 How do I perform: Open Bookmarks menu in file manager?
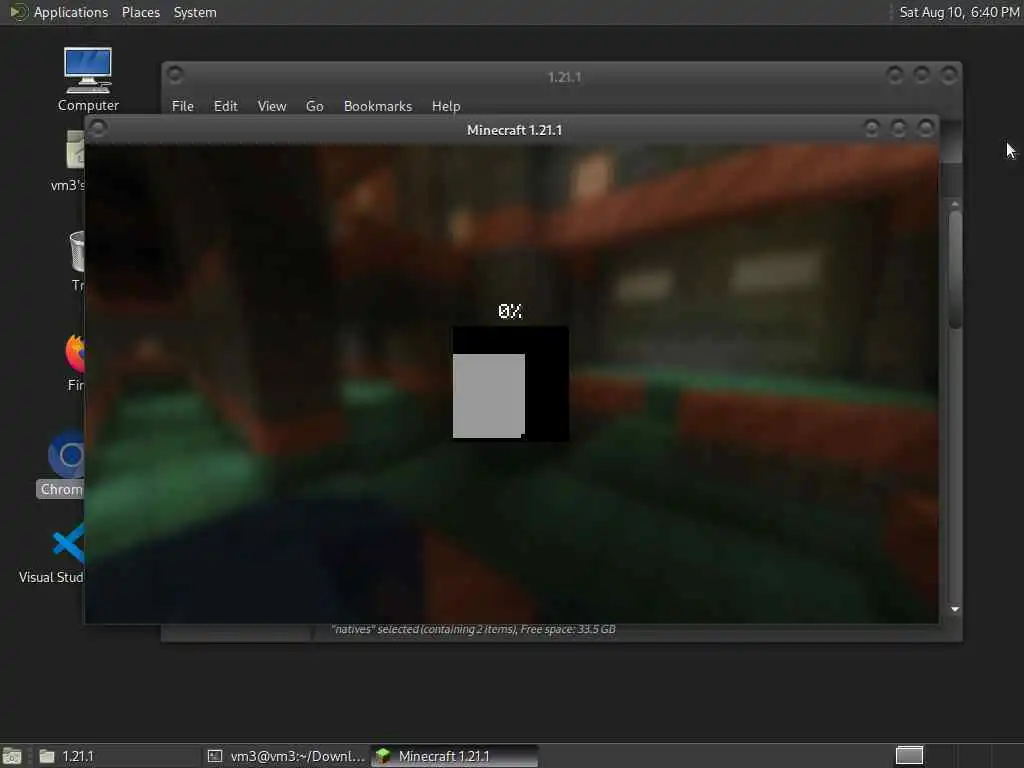click(377, 106)
